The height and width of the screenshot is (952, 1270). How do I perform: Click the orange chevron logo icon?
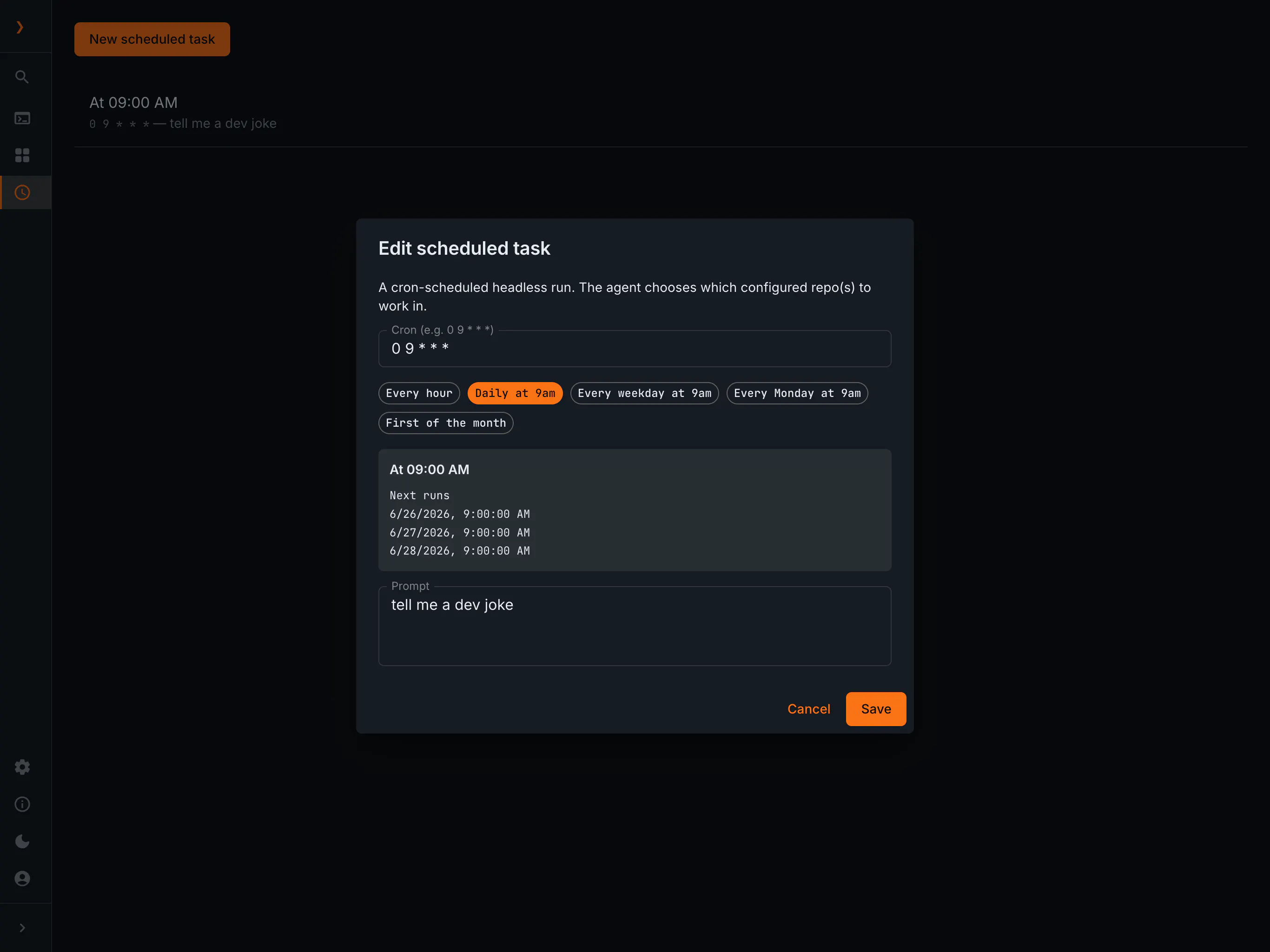(x=20, y=27)
